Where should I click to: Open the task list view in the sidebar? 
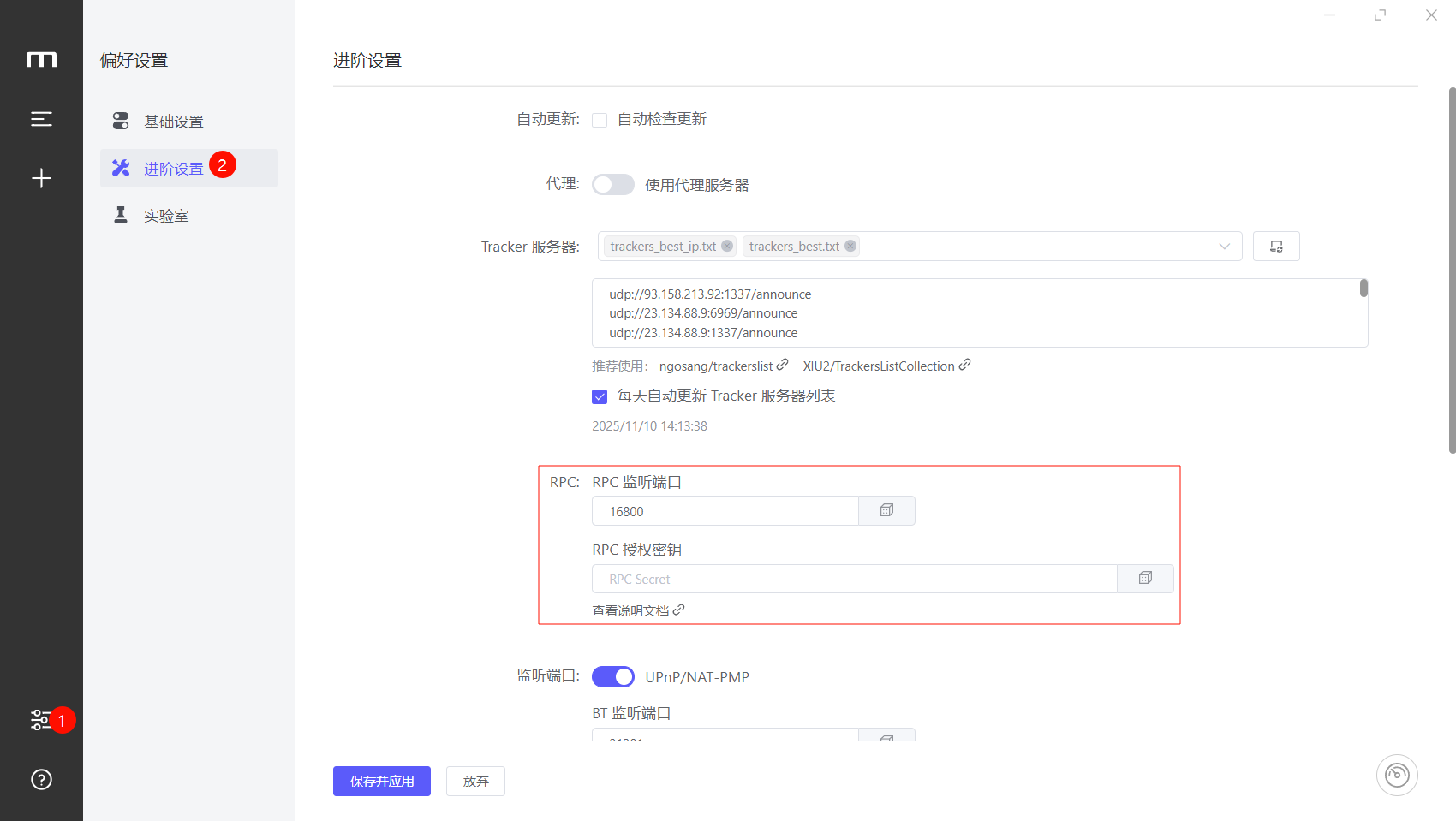(41, 119)
